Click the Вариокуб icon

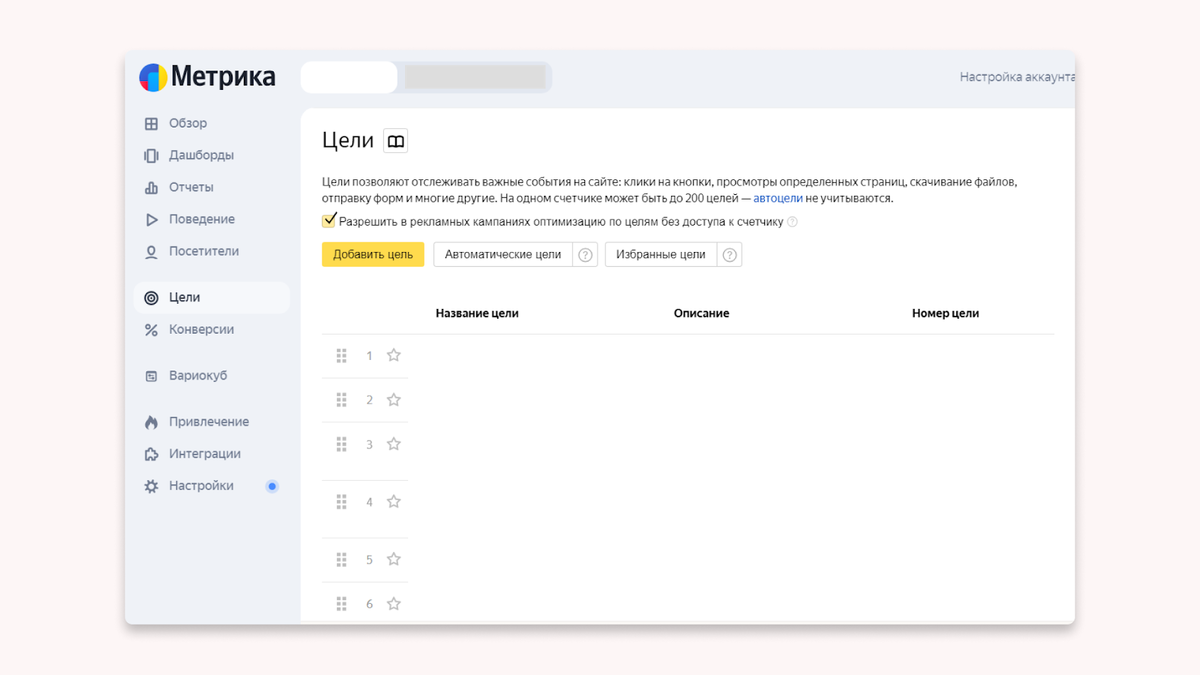pos(151,376)
